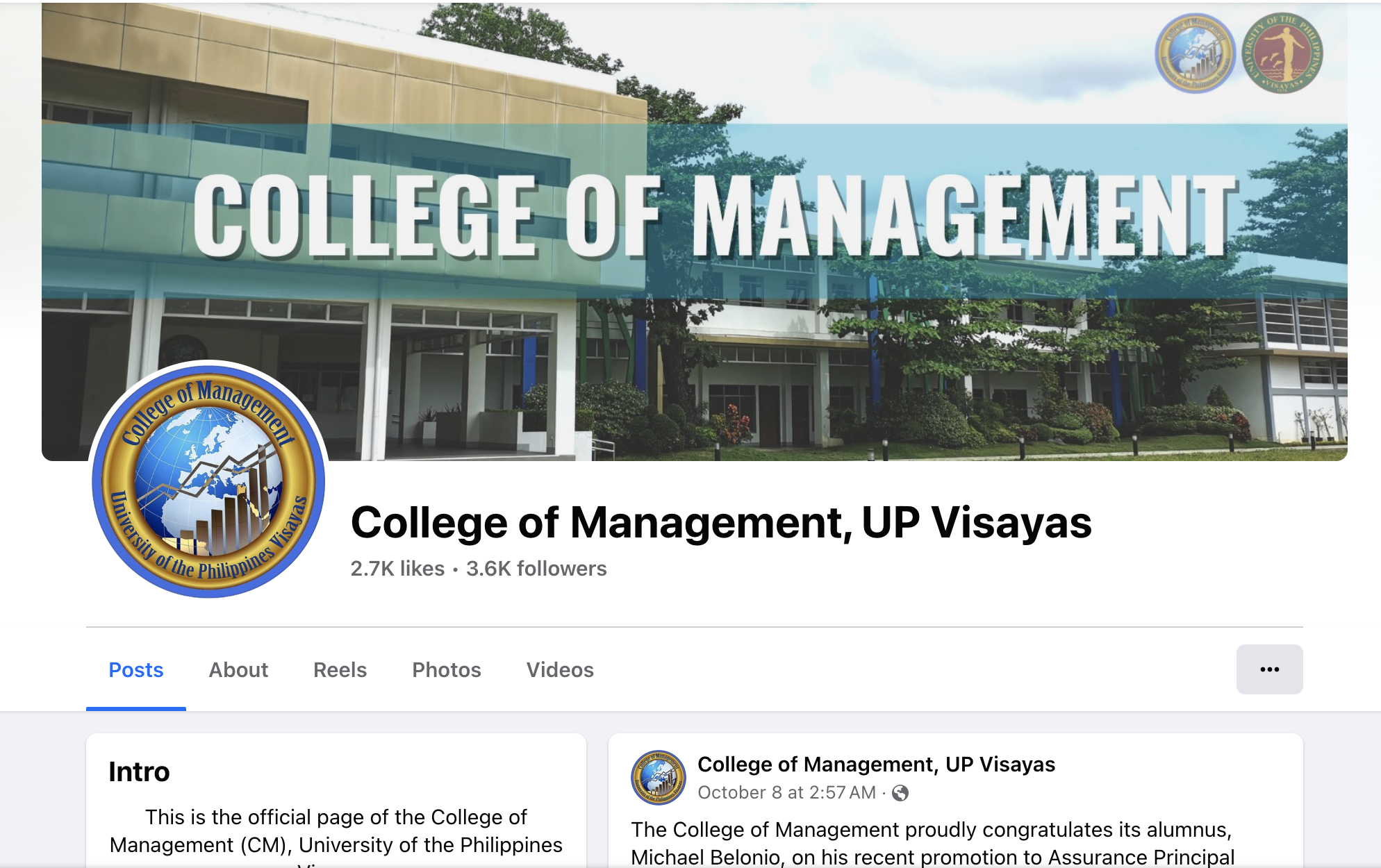Viewport: 1381px width, 868px height.
Task: Click the post author's small avatar icon
Action: click(658, 778)
